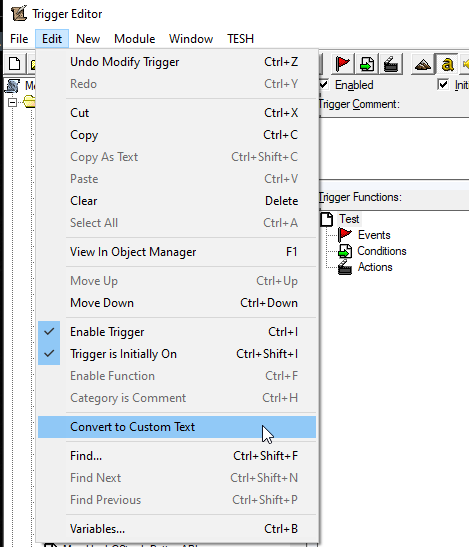The width and height of the screenshot is (469, 547).
Task: Select the Conditions node in Trigger Functions
Action: tap(382, 251)
